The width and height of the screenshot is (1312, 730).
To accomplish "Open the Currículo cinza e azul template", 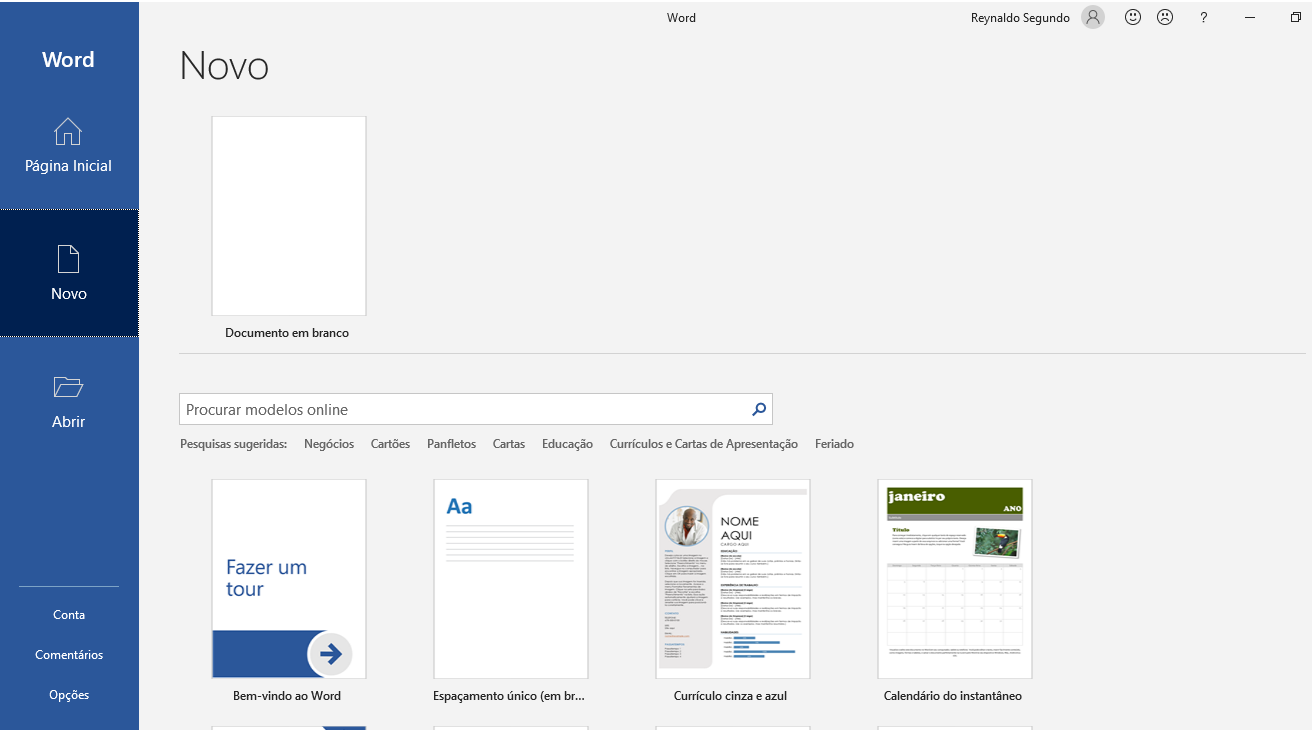I will coord(733,579).
